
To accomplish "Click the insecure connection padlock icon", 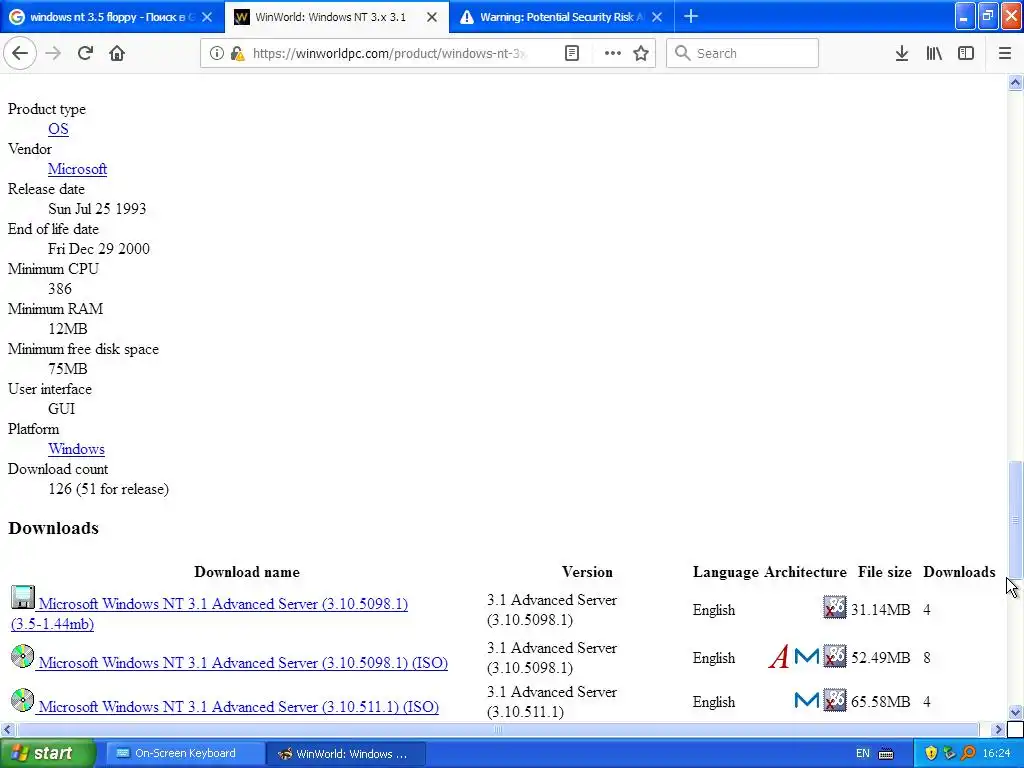I will click(x=238, y=54).
